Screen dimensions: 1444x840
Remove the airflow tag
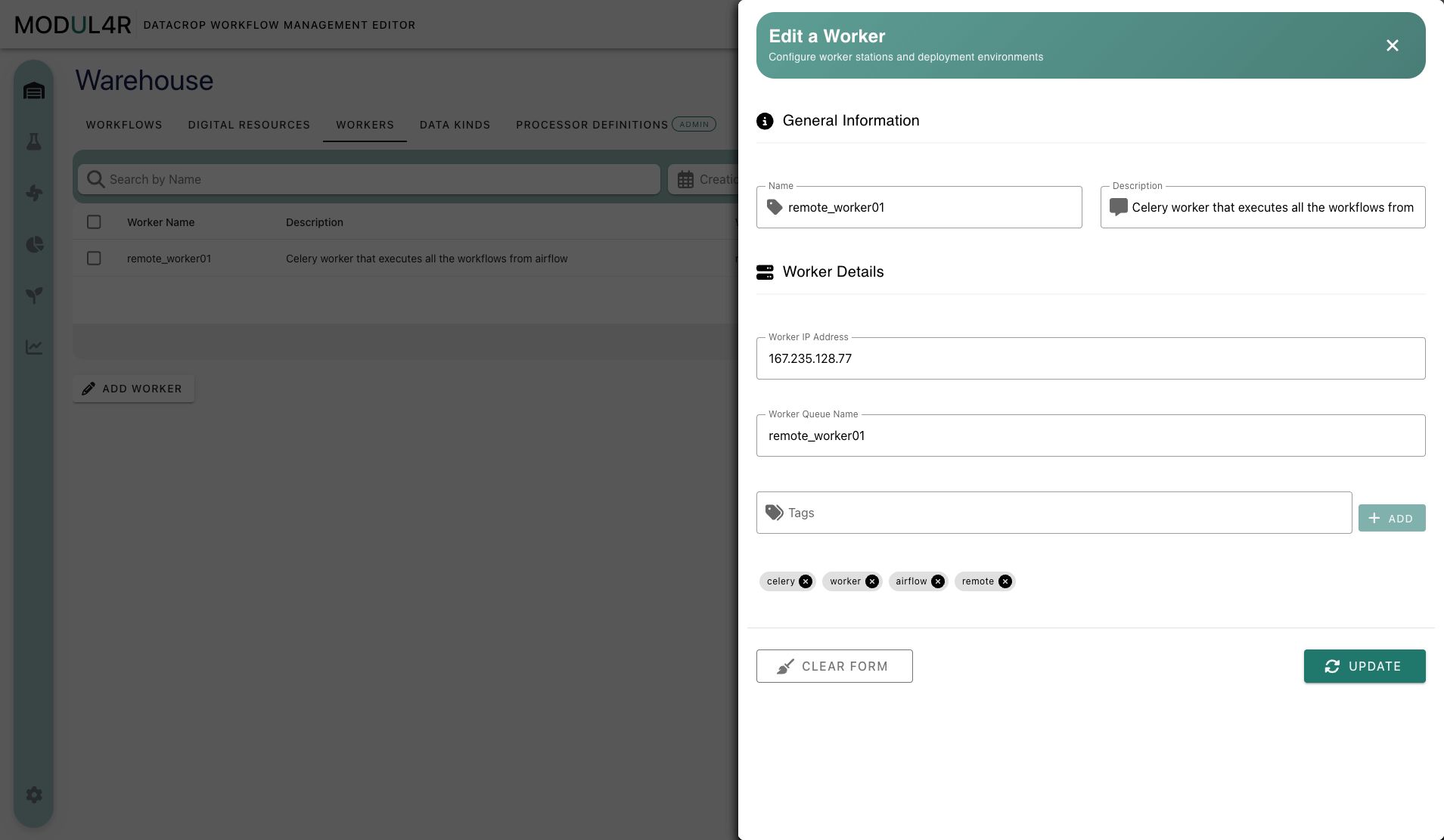pyautogui.click(x=938, y=581)
